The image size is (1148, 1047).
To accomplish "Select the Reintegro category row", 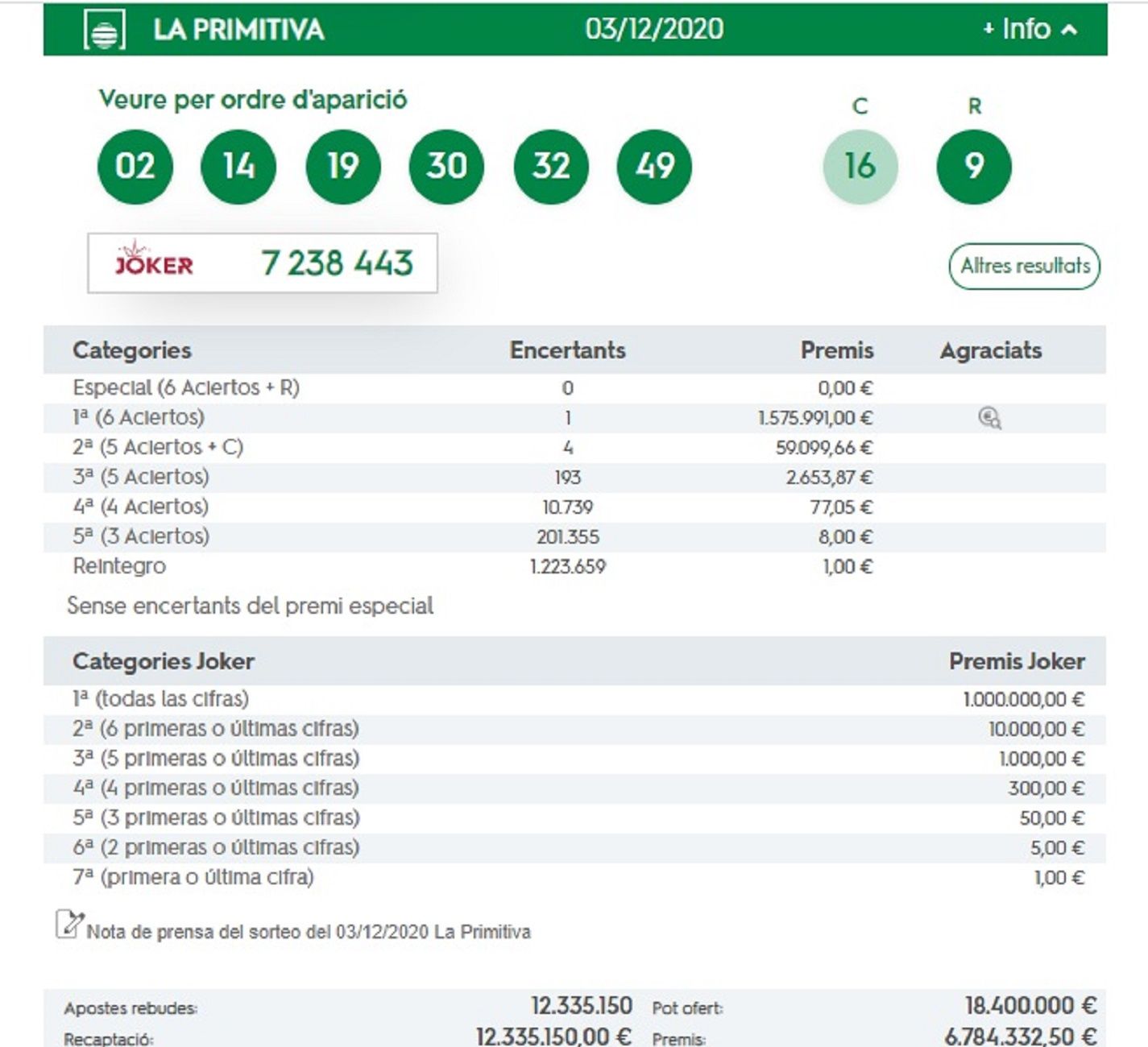I will tap(574, 567).
